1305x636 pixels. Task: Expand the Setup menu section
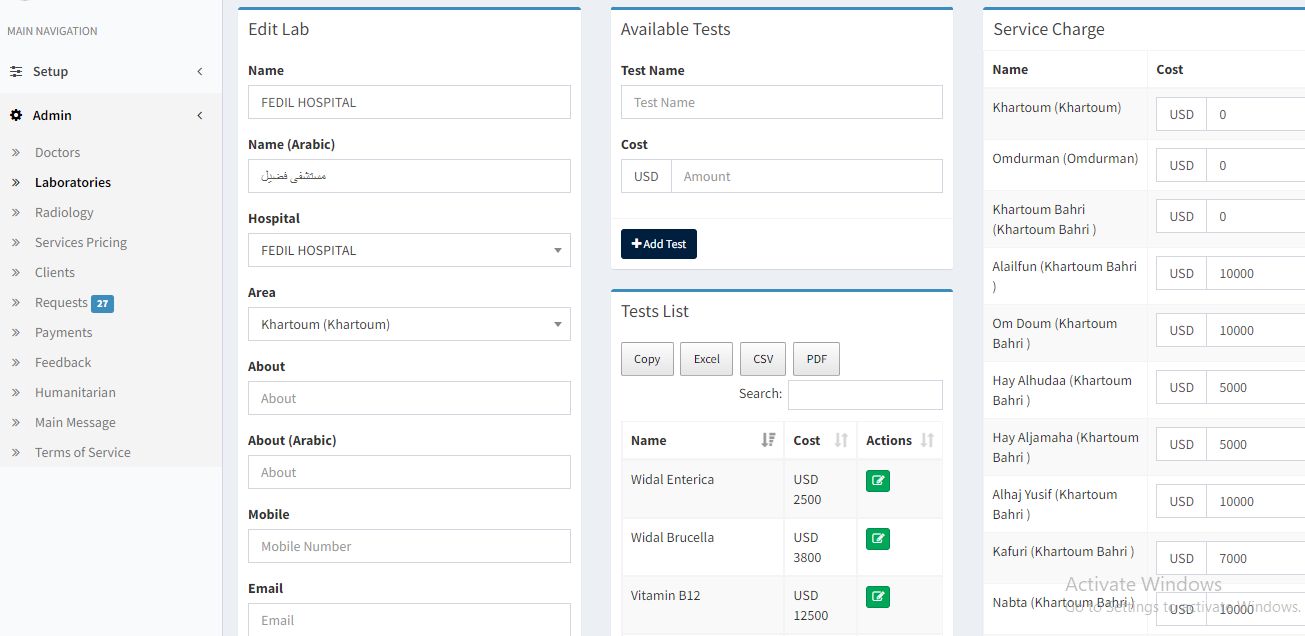coord(199,72)
